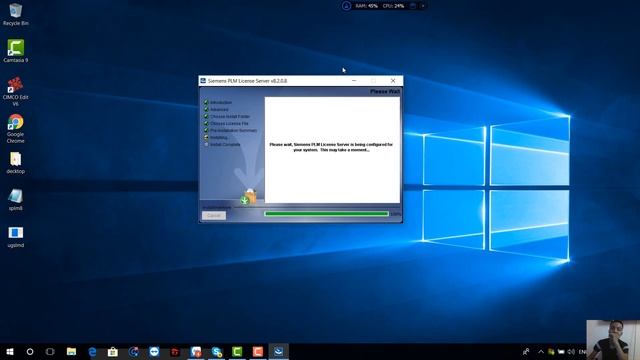This screenshot has width=640, height=360.
Task: Open File Explorer from taskbar
Action: [71, 351]
